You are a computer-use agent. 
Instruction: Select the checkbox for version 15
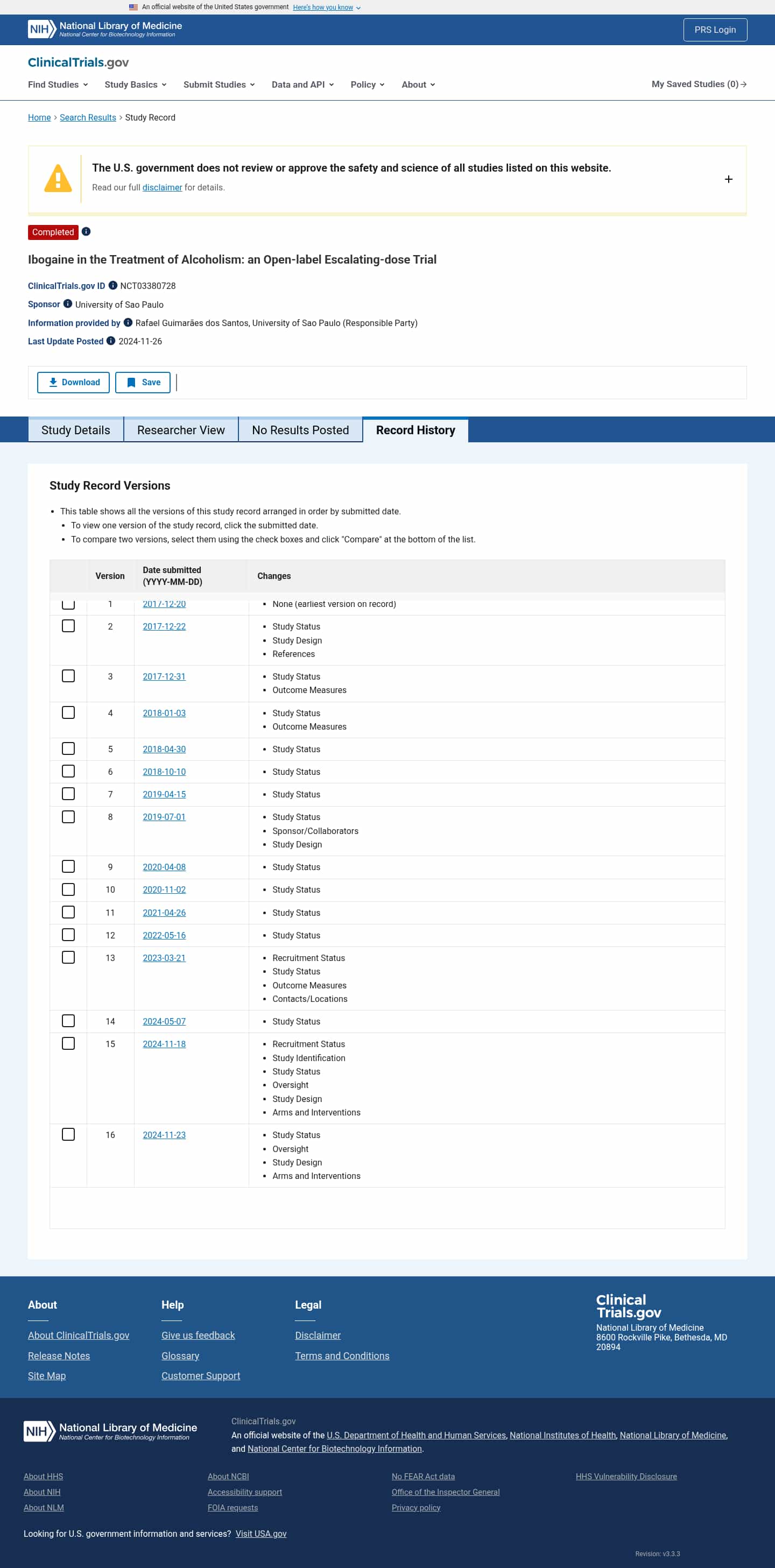pyautogui.click(x=68, y=1043)
